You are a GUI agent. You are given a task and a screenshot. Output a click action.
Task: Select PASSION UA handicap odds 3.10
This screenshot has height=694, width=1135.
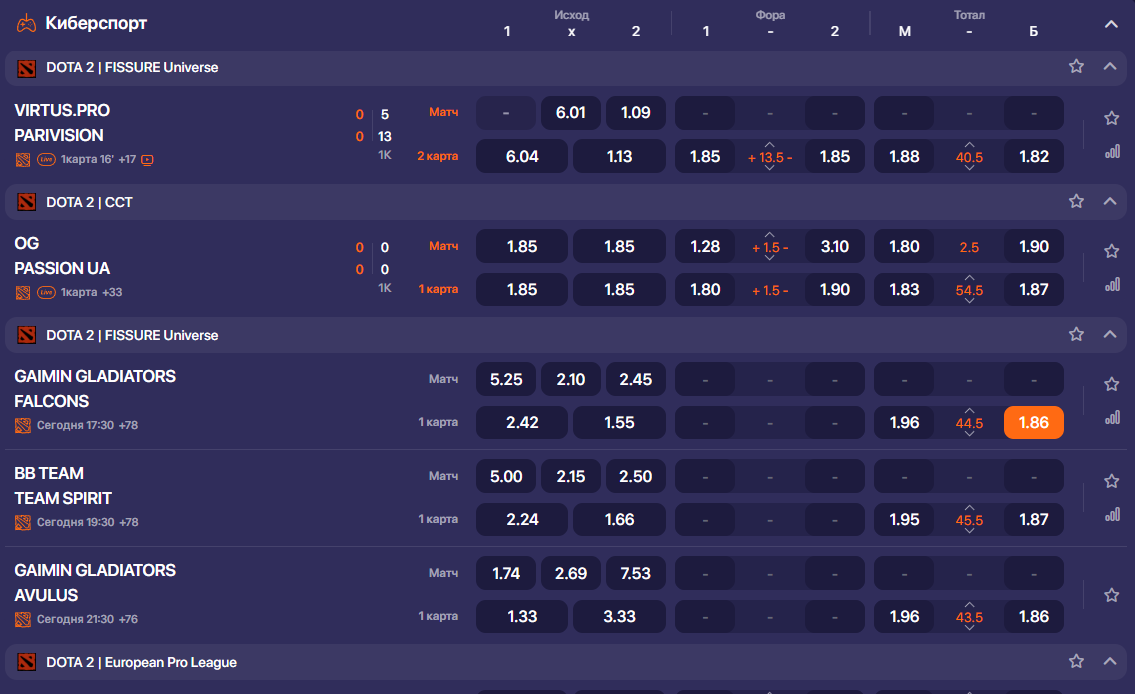[x=835, y=247]
